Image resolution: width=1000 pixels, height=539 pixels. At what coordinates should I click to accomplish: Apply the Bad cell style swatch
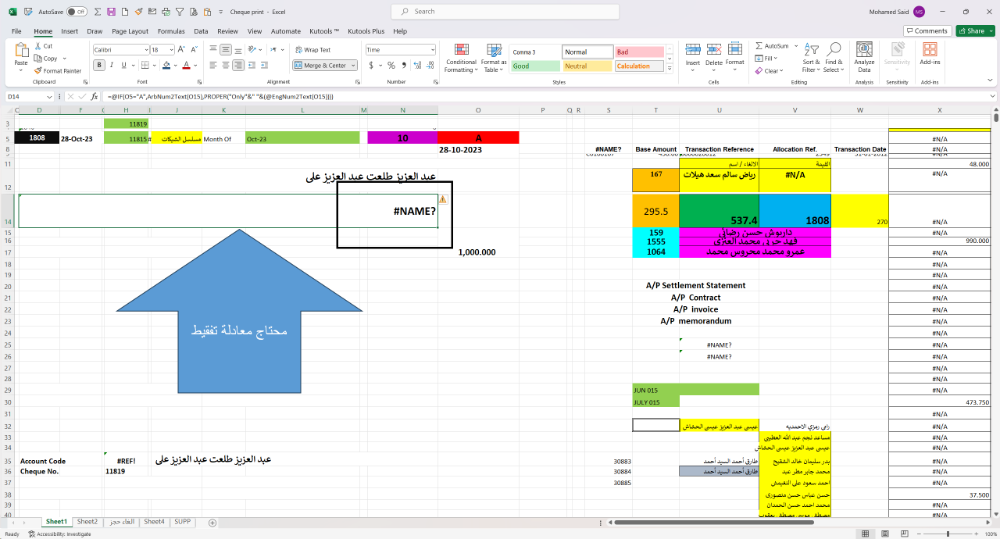pos(639,52)
